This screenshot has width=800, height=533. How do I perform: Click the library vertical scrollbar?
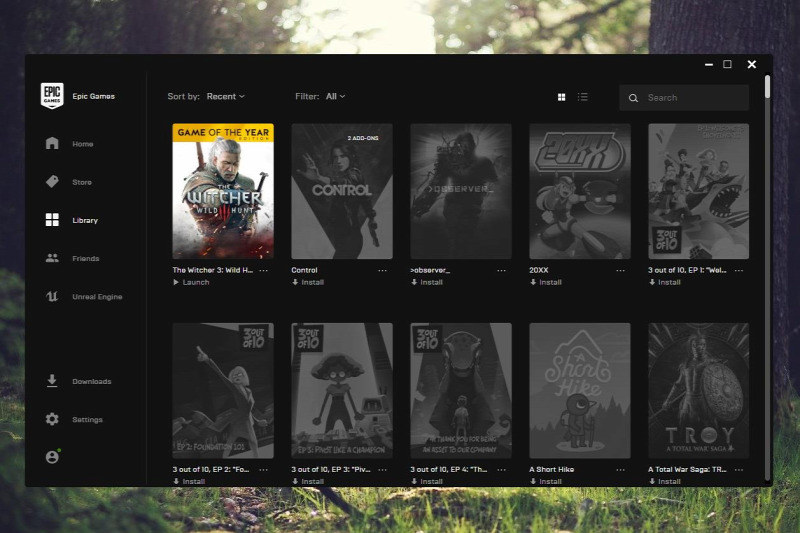[x=767, y=87]
